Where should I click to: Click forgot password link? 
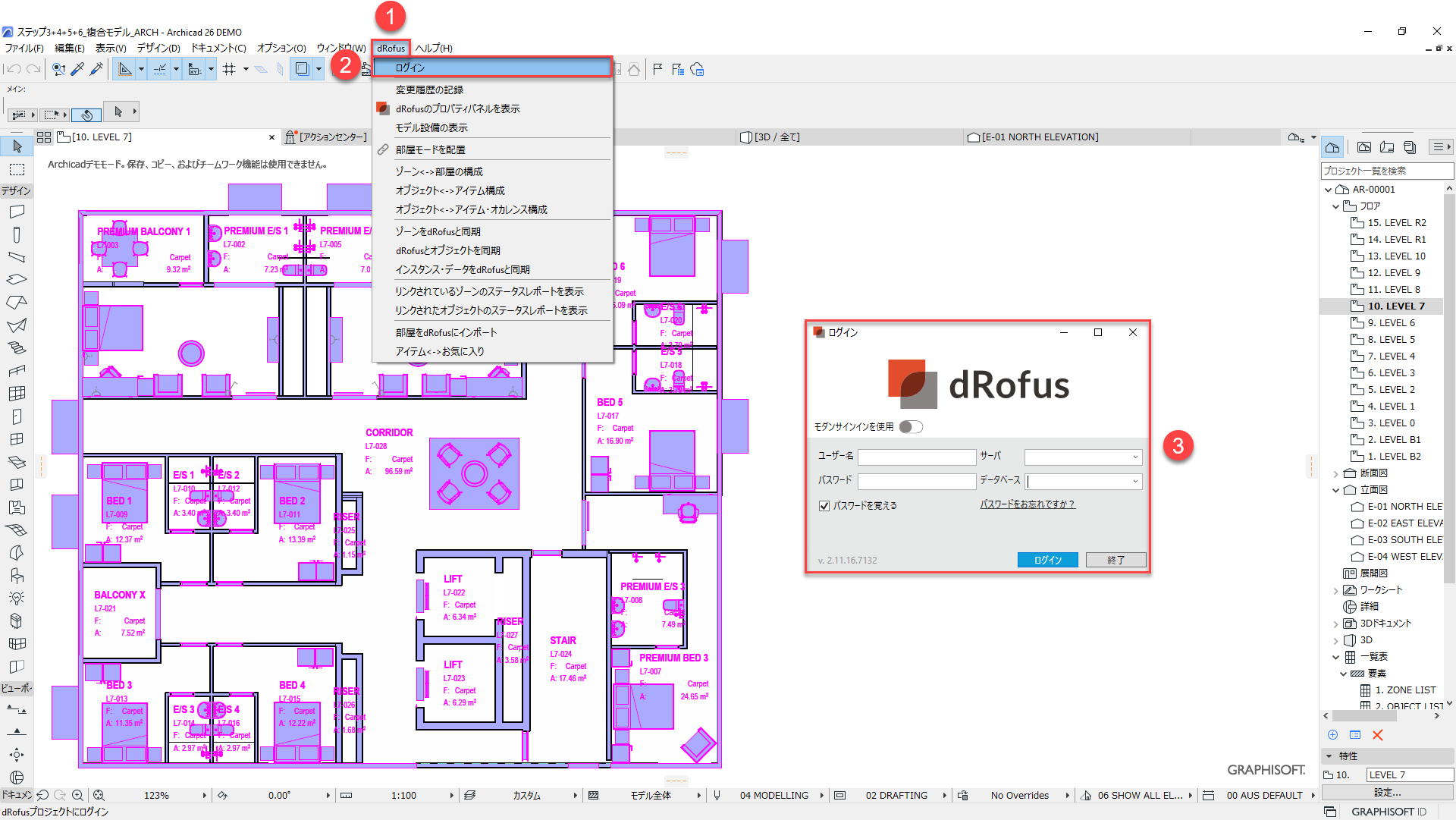click(1027, 504)
